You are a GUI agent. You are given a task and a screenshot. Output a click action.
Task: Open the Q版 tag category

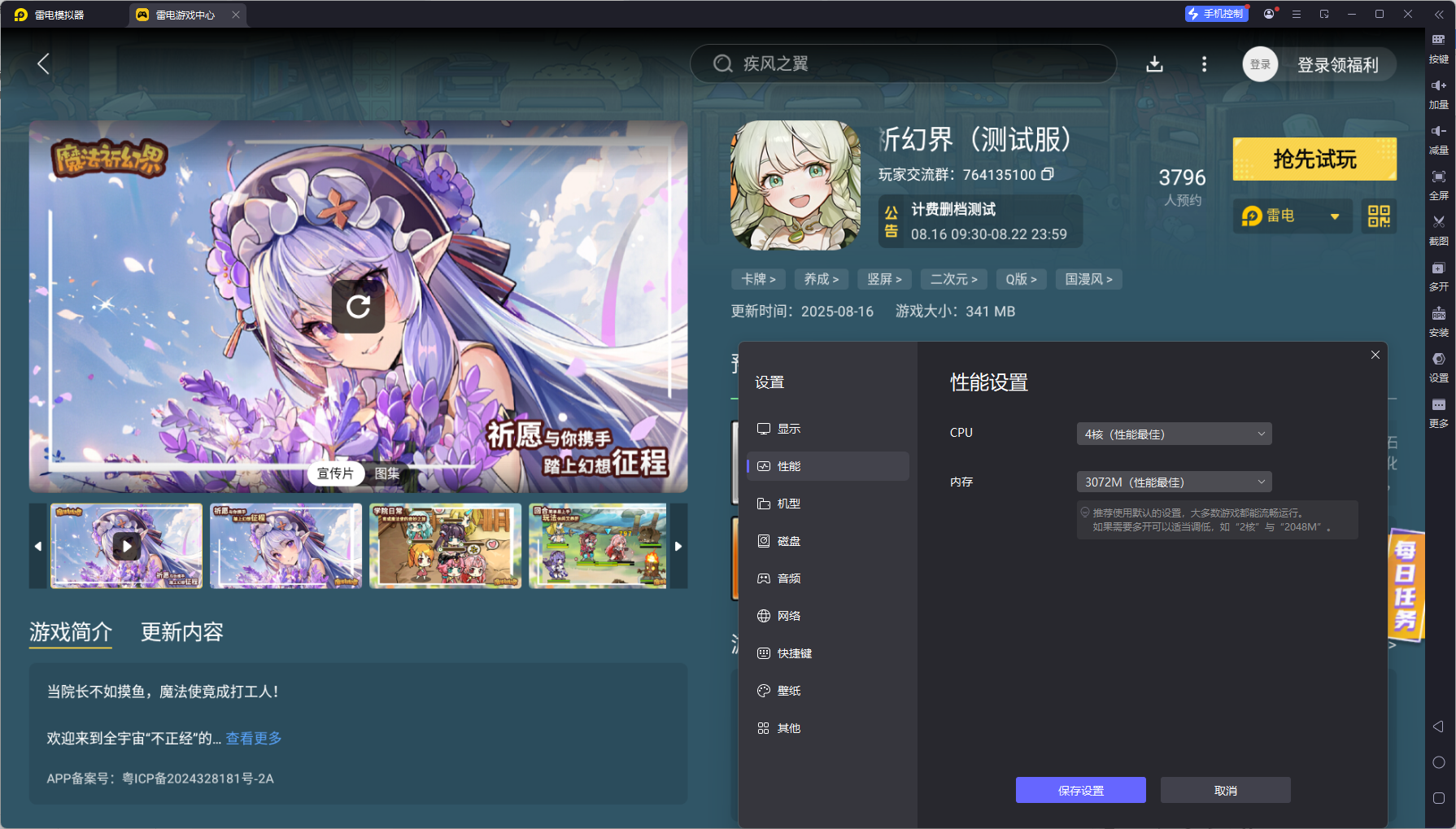(1021, 279)
